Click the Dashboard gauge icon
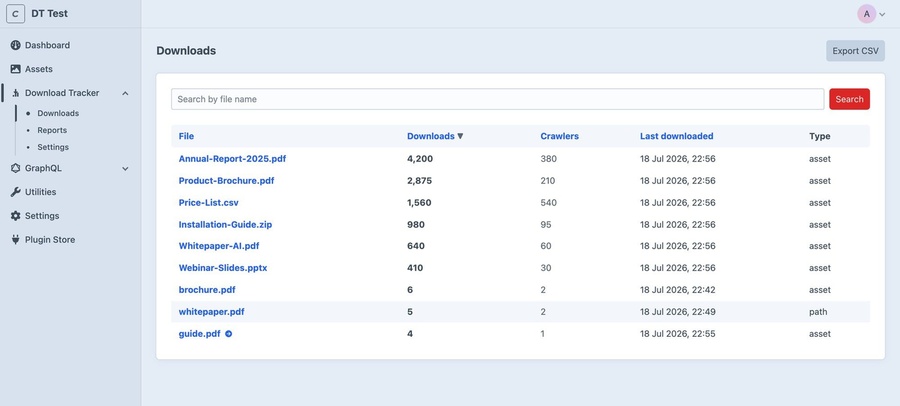The image size is (900, 406). point(15,45)
